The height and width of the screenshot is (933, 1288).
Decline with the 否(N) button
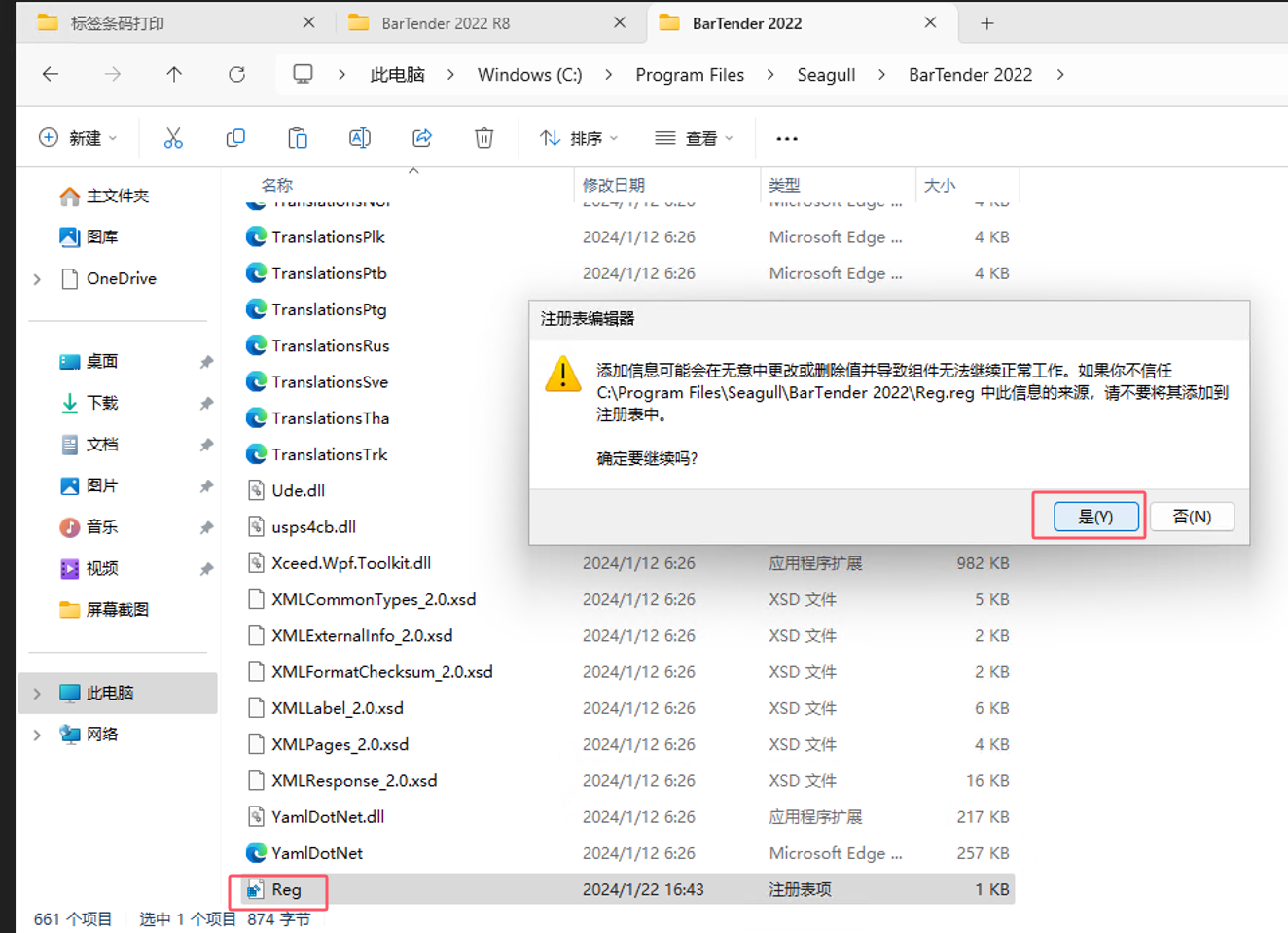point(1192,517)
